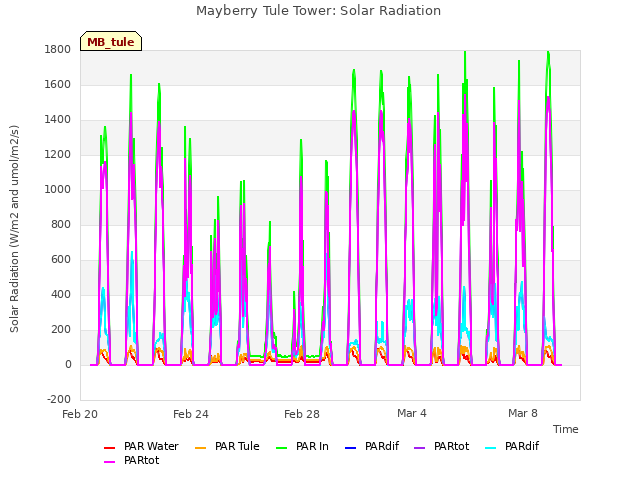Click the 1600 y-axis tick label
Viewport: 640px width, 480px height.
click(58, 85)
